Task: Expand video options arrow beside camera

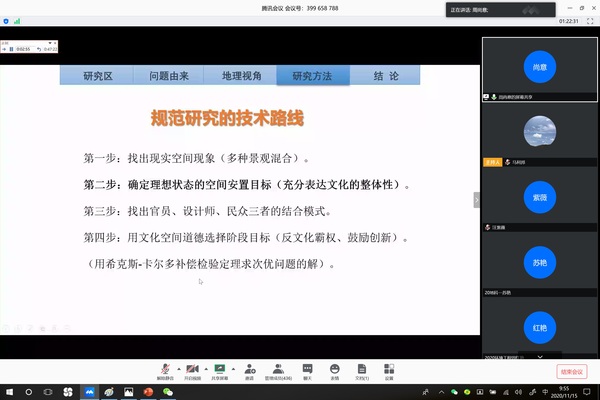Action: (x=204, y=368)
